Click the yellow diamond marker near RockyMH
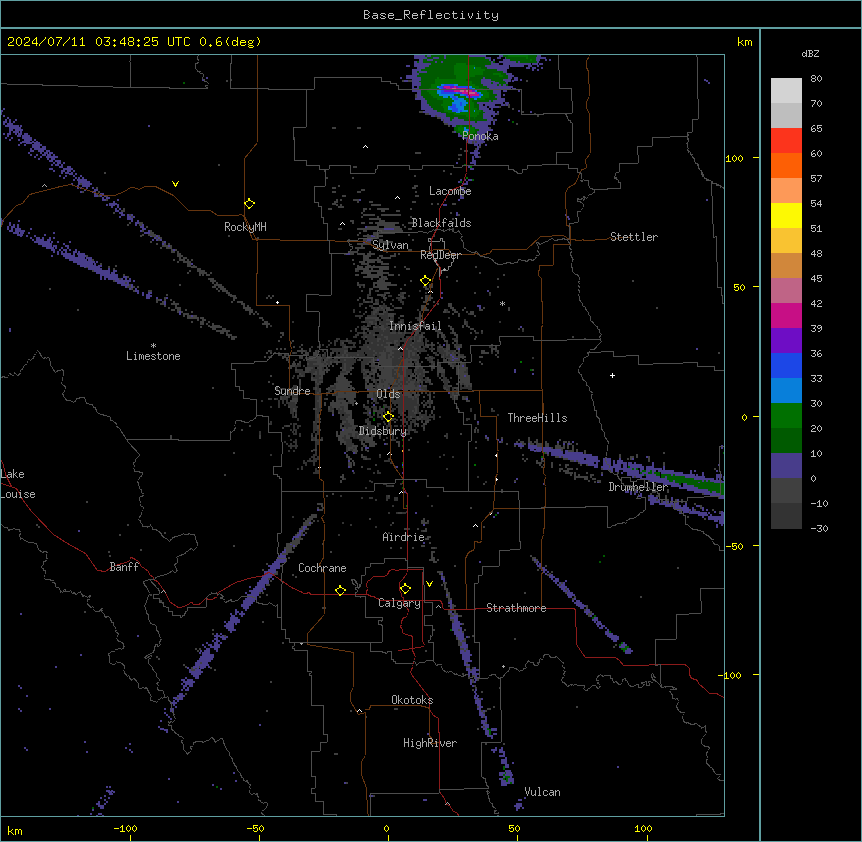The height and width of the screenshot is (842, 862). 249,204
